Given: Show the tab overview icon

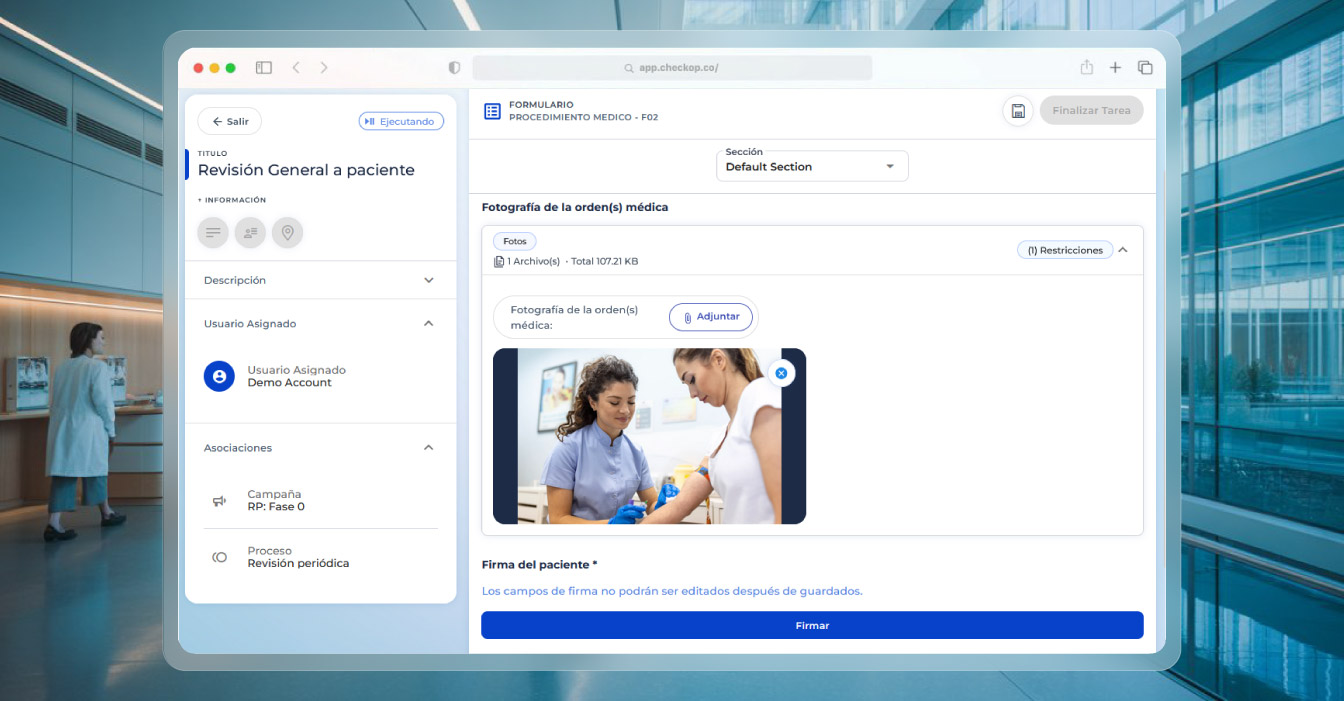Looking at the screenshot, I should [x=1145, y=68].
